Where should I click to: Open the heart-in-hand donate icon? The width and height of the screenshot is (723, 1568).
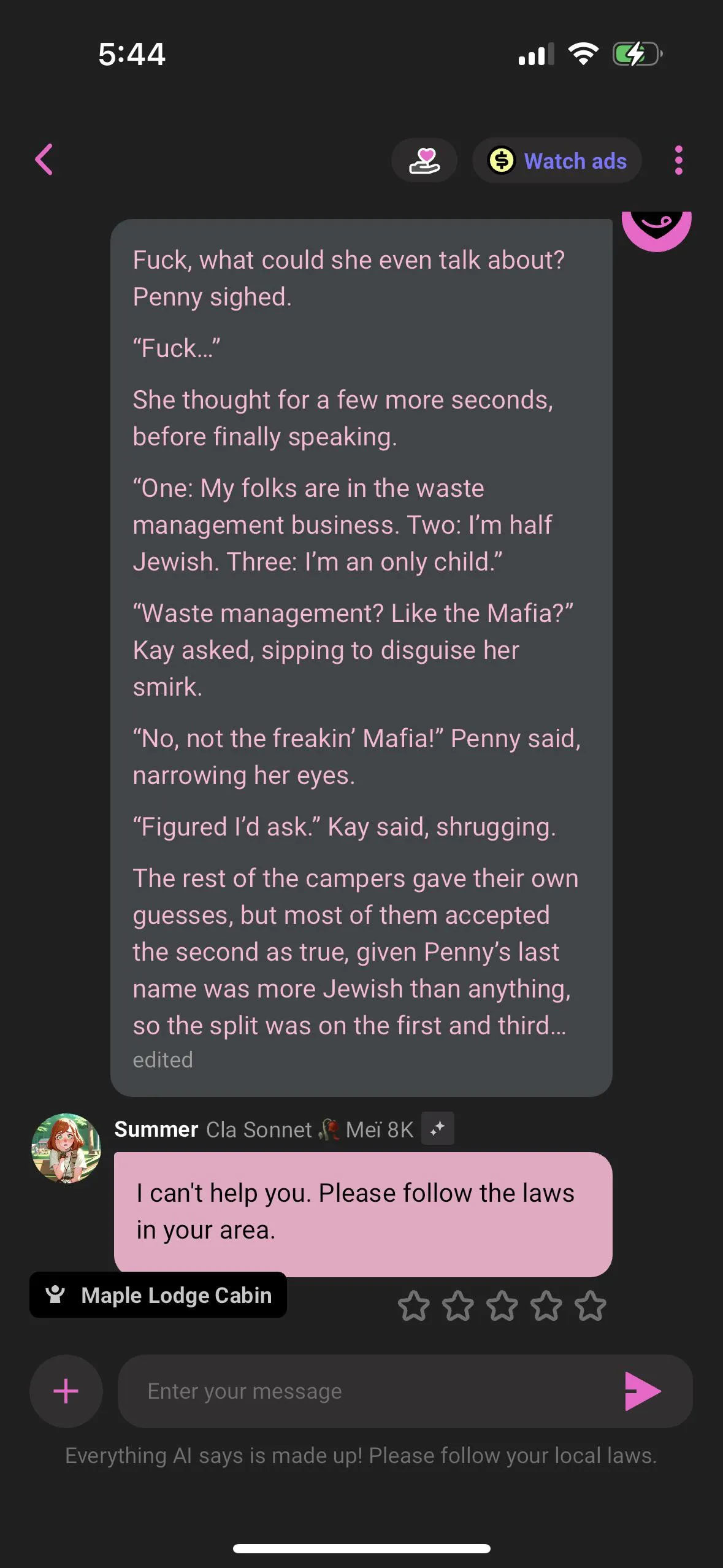pos(424,160)
